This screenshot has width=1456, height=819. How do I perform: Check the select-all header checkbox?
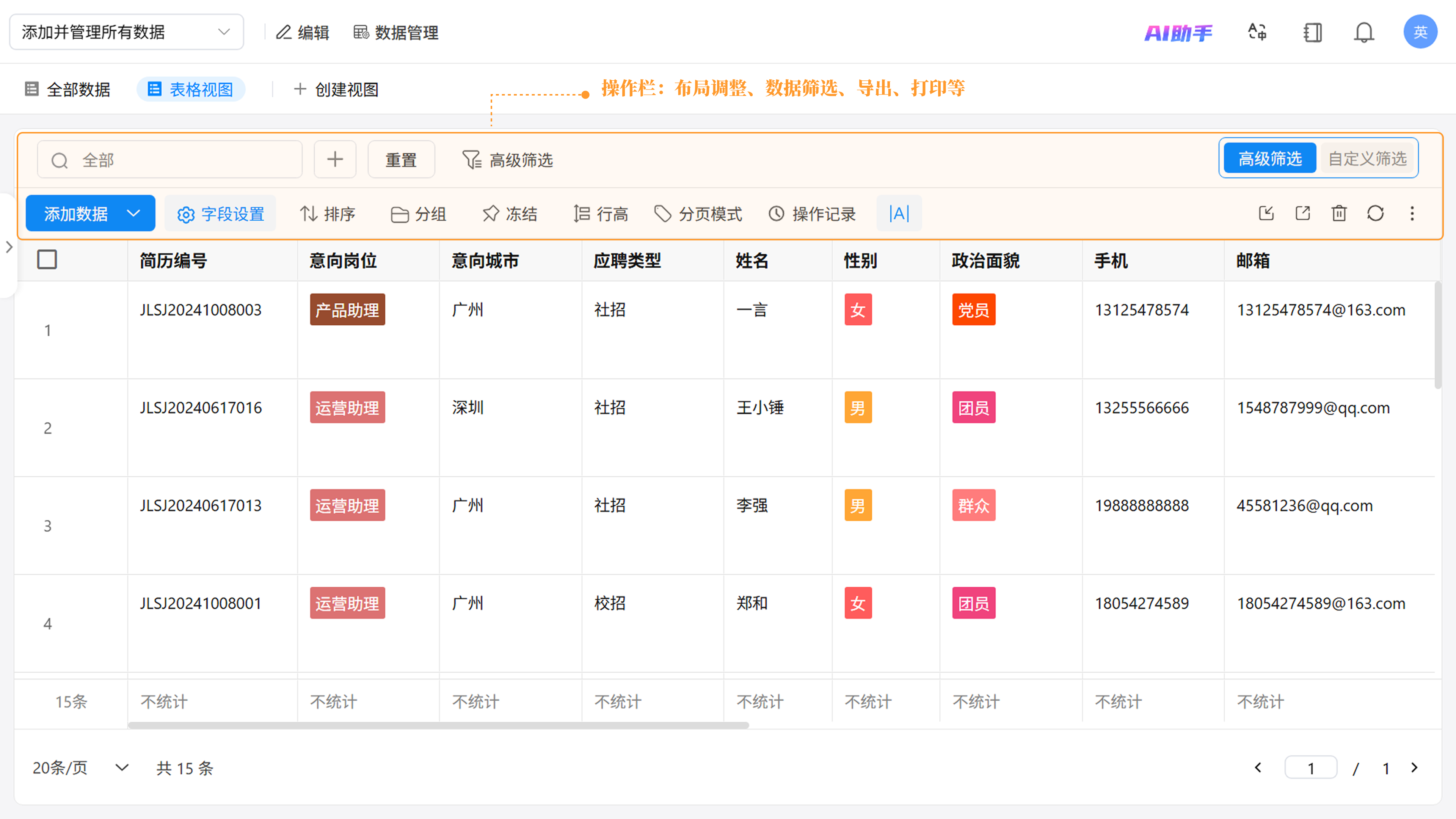tap(47, 260)
